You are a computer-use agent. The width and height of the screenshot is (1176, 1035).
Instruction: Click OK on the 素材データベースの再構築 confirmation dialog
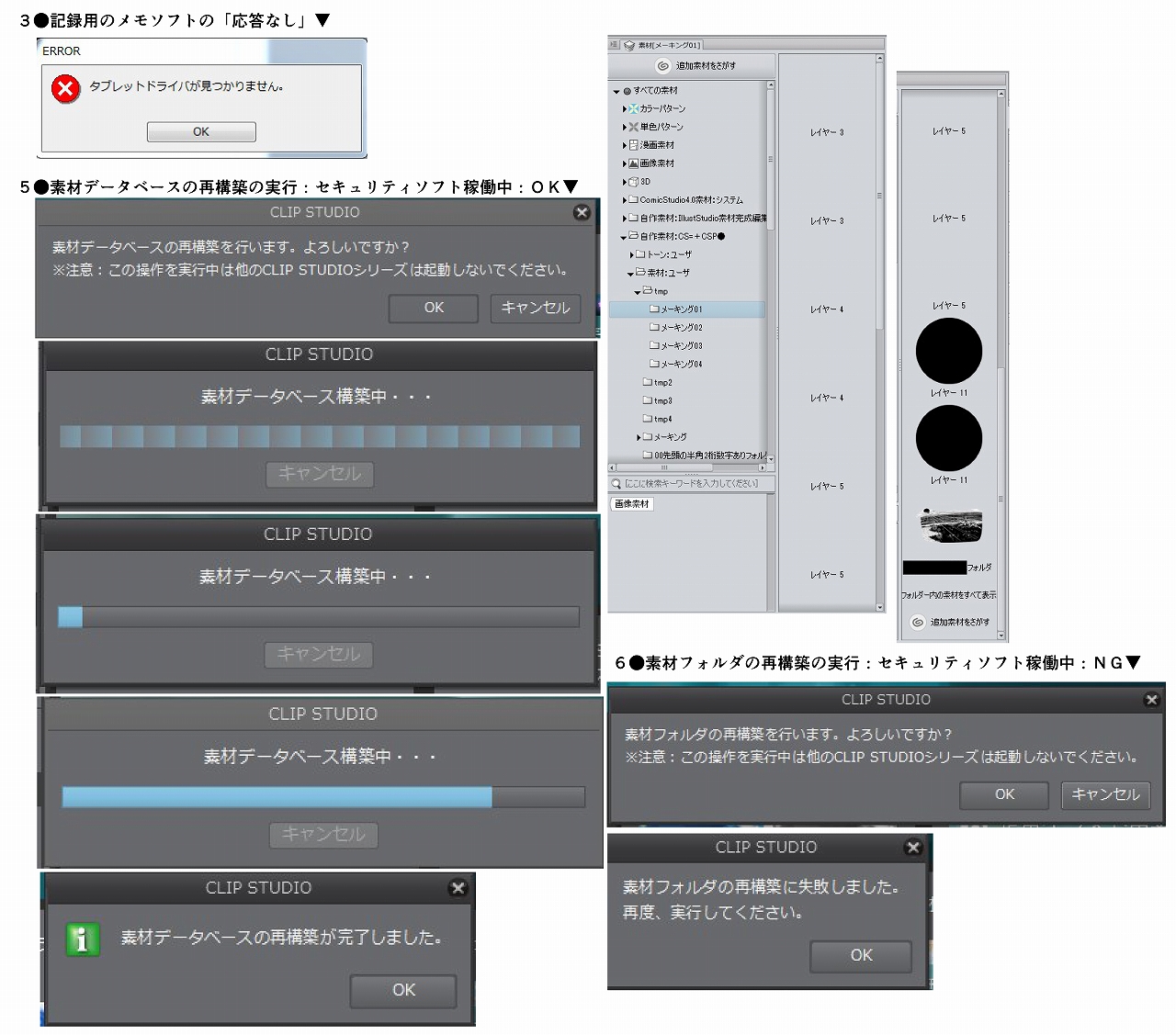click(433, 308)
